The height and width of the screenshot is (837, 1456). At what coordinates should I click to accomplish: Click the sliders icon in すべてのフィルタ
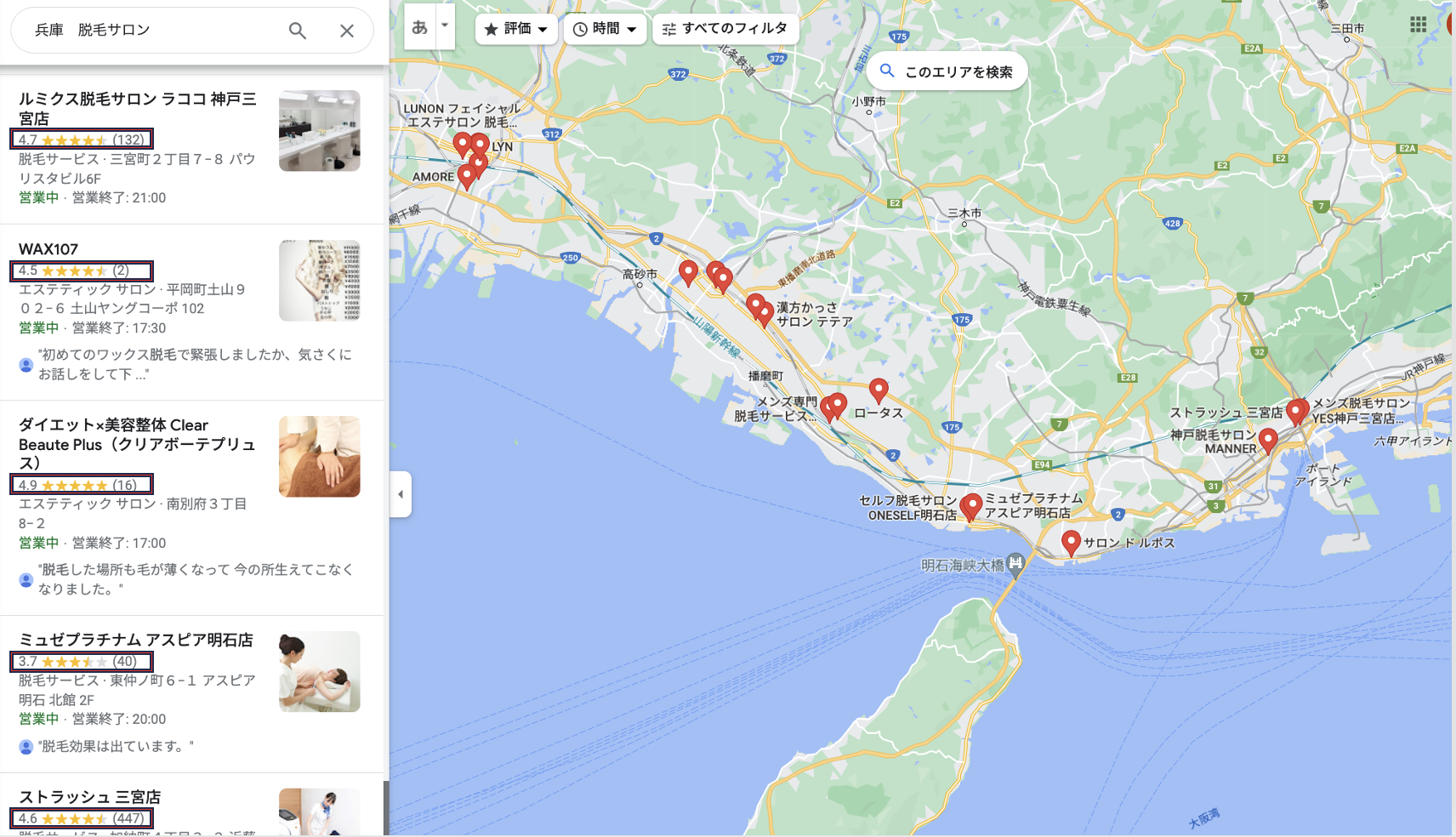point(669,30)
